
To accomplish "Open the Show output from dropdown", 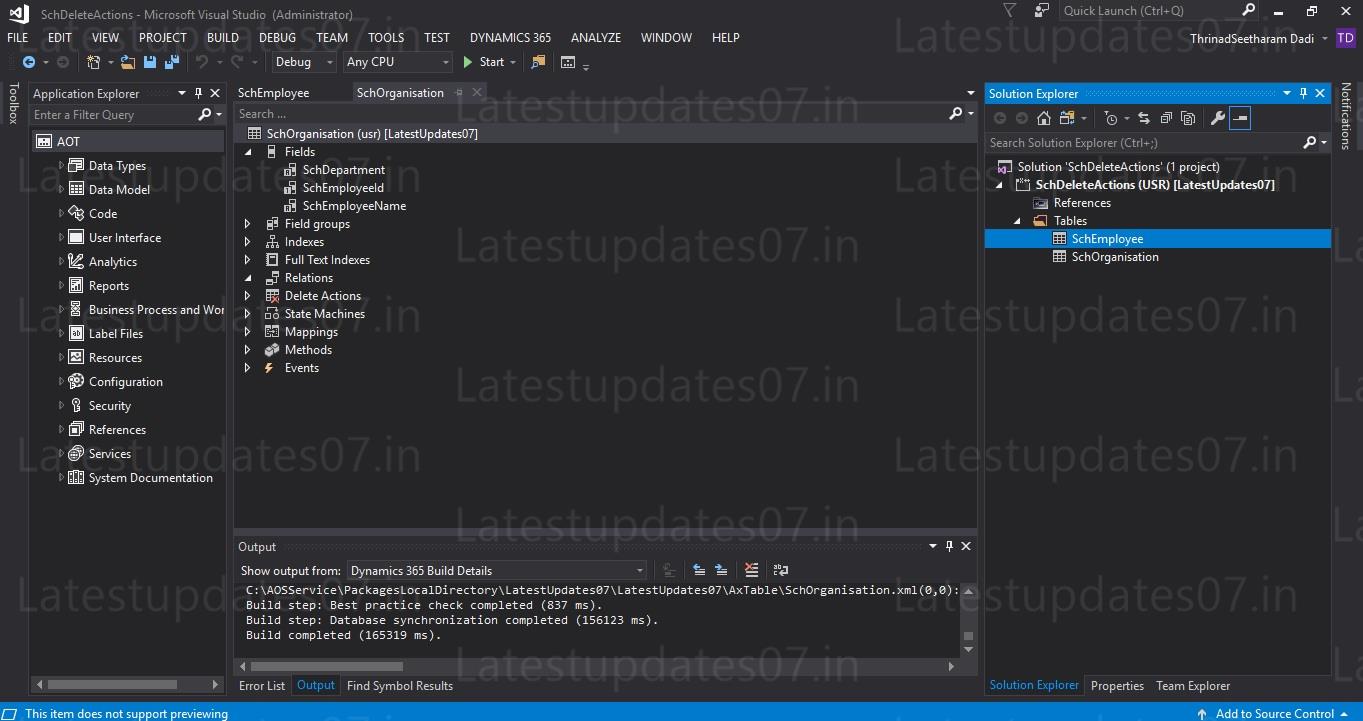I will pos(497,571).
